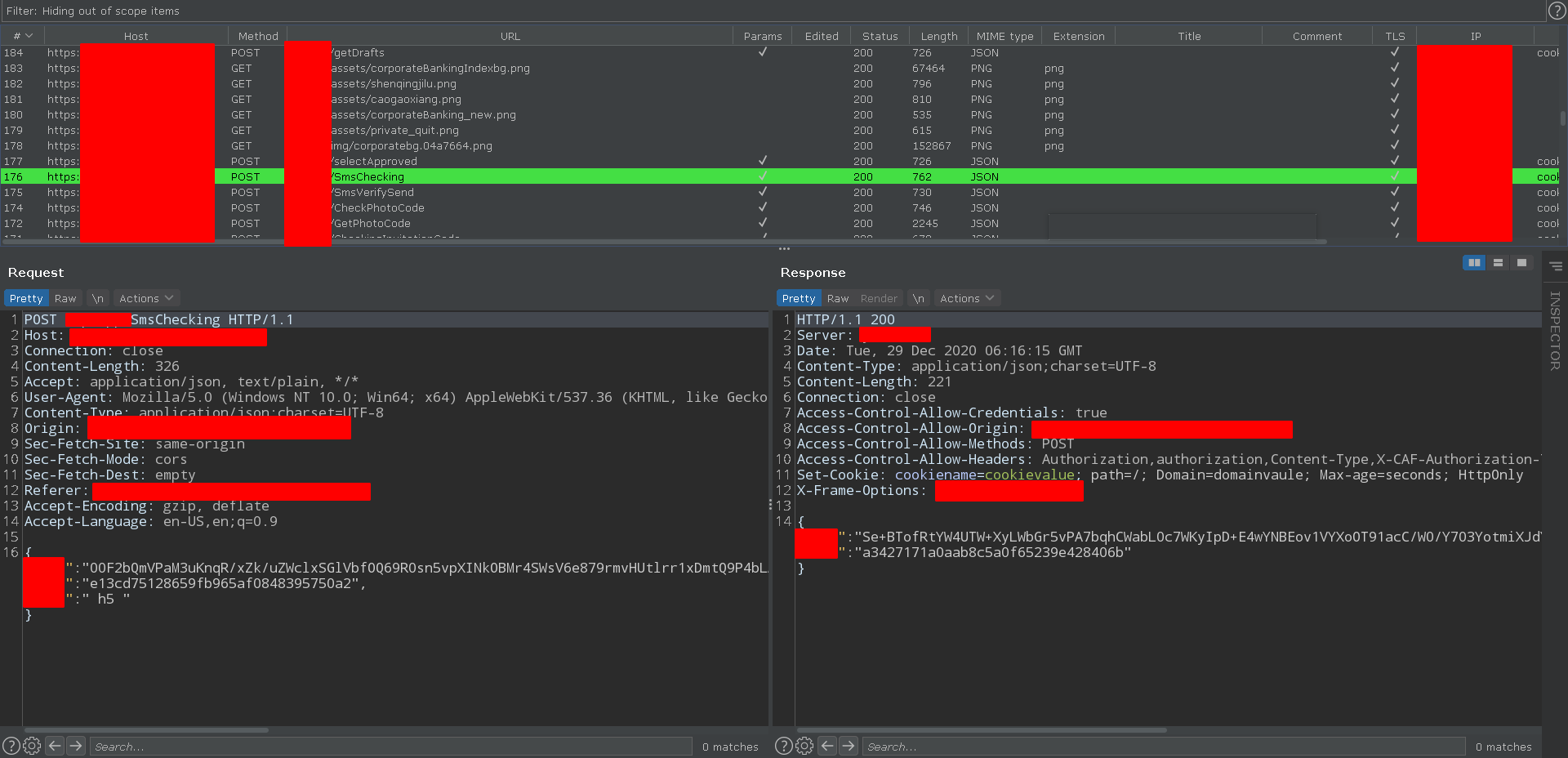The image size is (1568, 758).
Task: Open the filter help icon at top right
Action: pyautogui.click(x=1557, y=11)
